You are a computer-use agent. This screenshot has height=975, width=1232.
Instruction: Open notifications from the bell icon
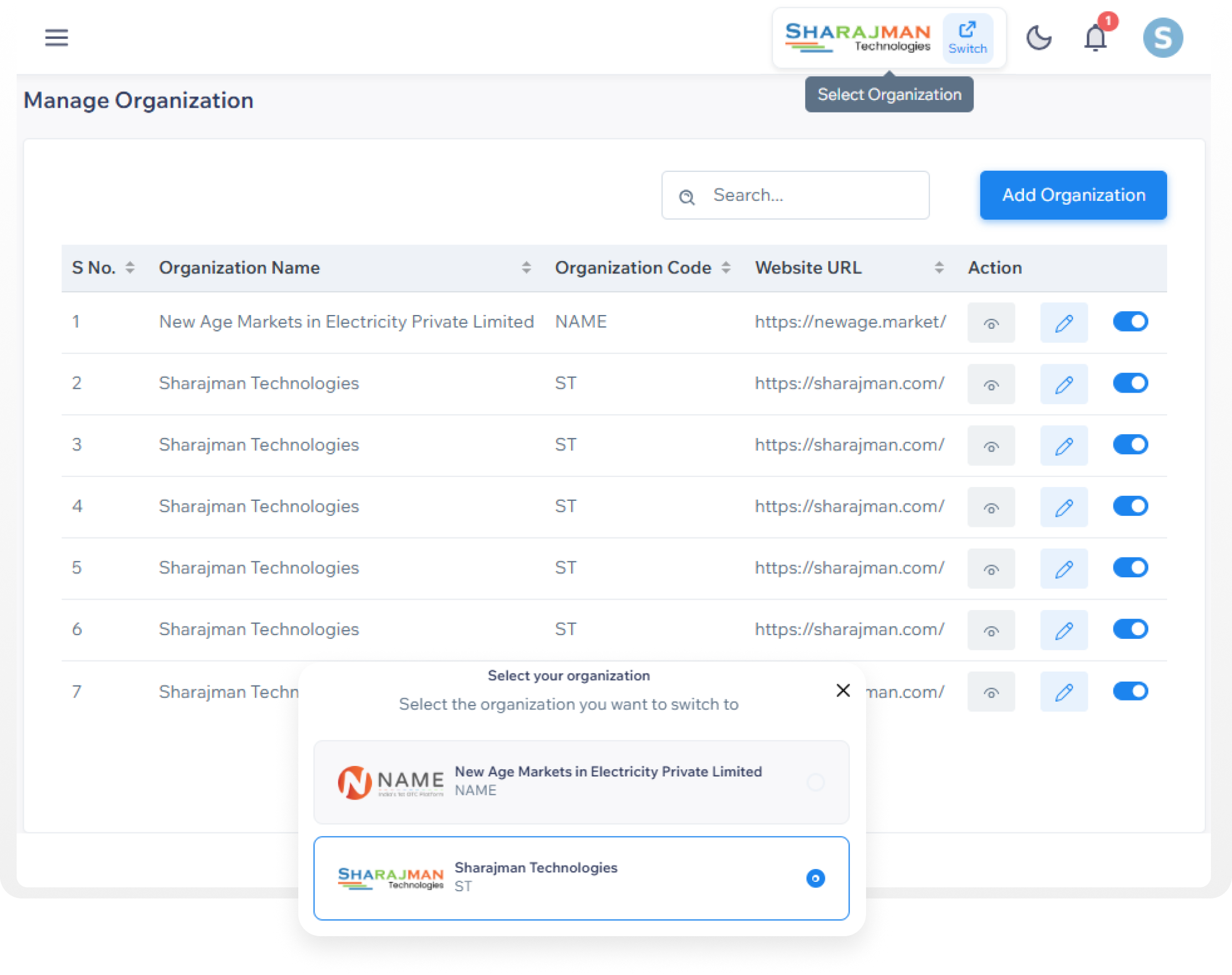pos(1096,38)
